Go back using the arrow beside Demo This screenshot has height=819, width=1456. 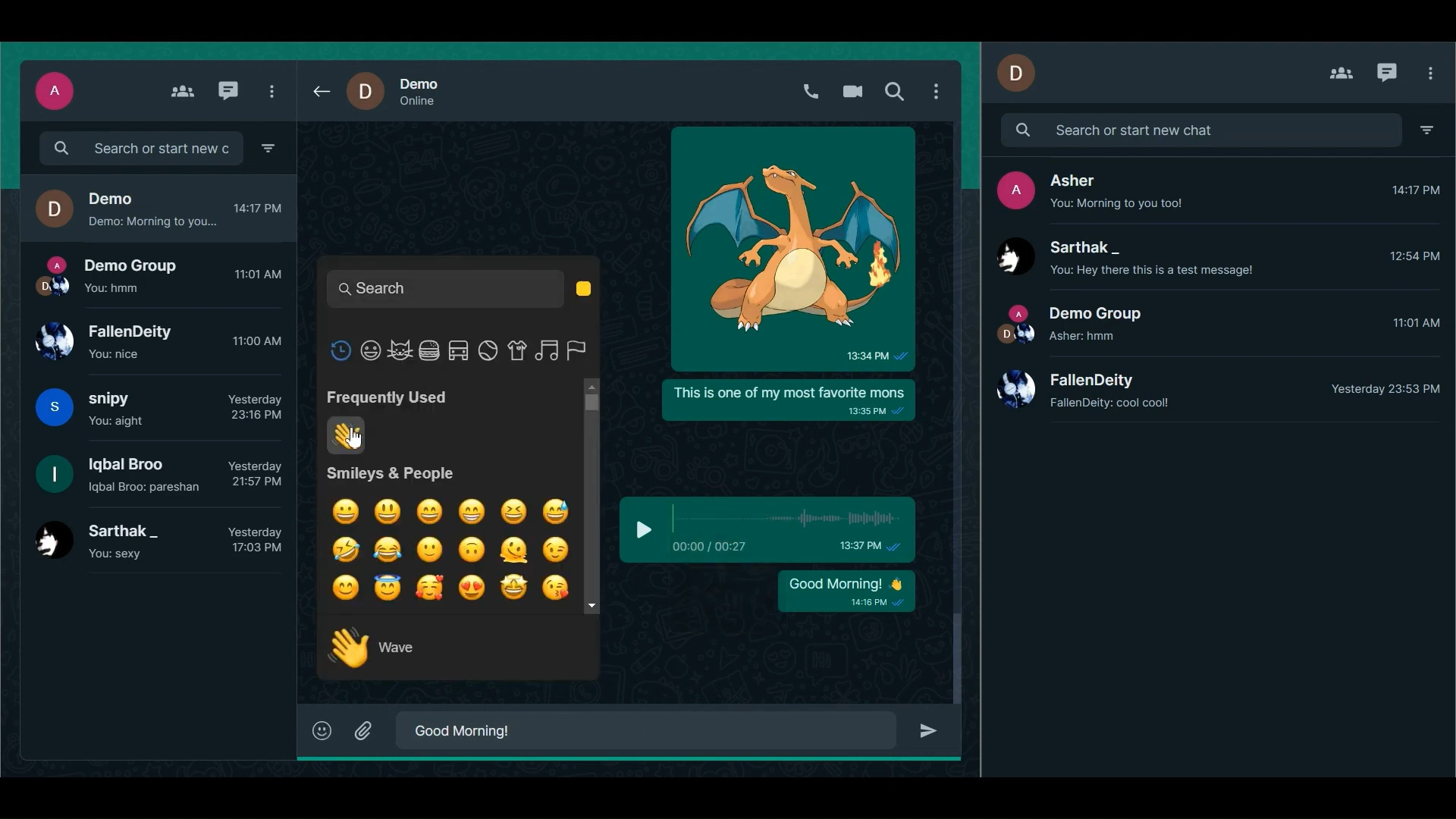coord(322,92)
